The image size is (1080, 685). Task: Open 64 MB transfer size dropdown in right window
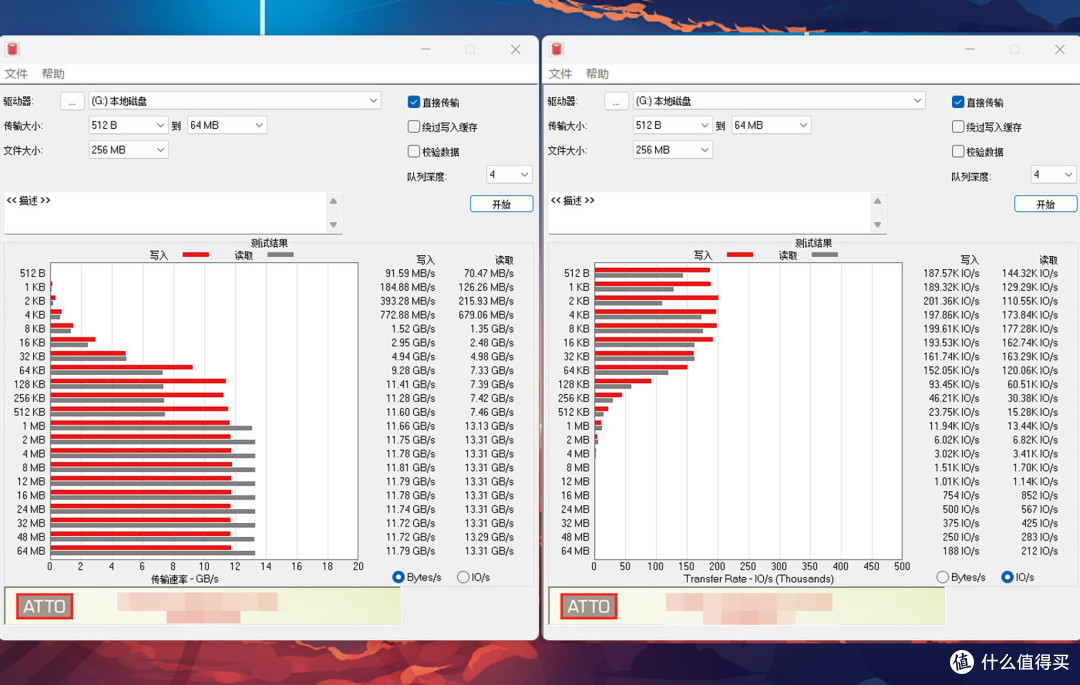coord(771,125)
